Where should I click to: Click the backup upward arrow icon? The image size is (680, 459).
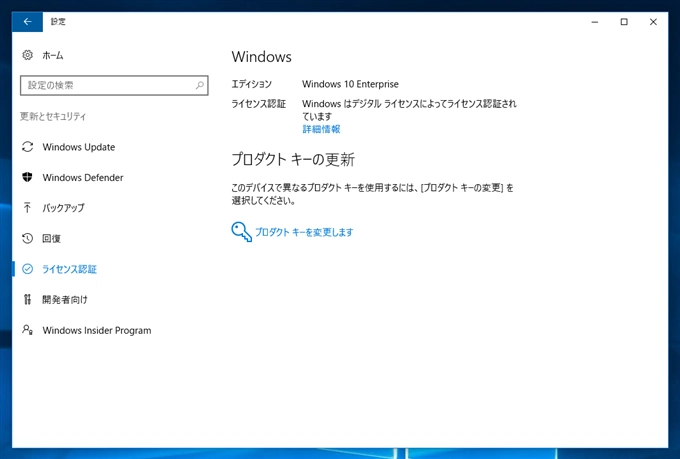[27, 208]
